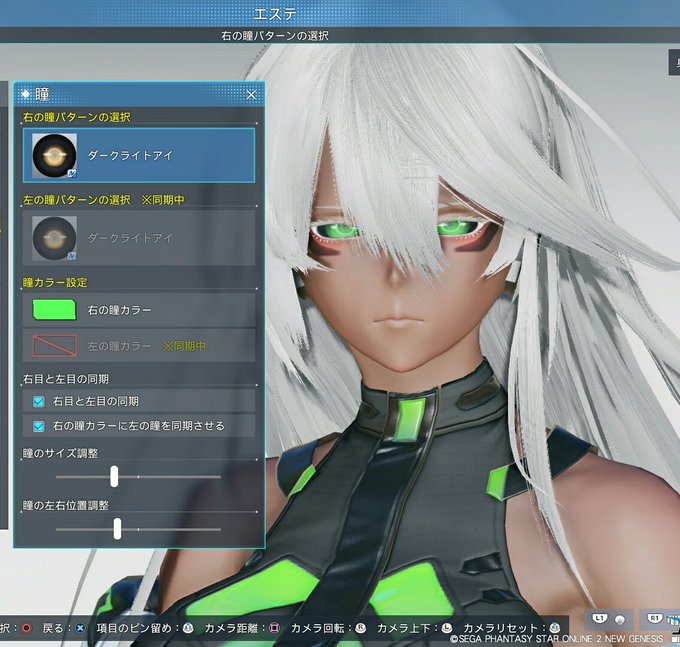Click the 項目のピン留め controller icon
The image size is (680, 647).
188,628
